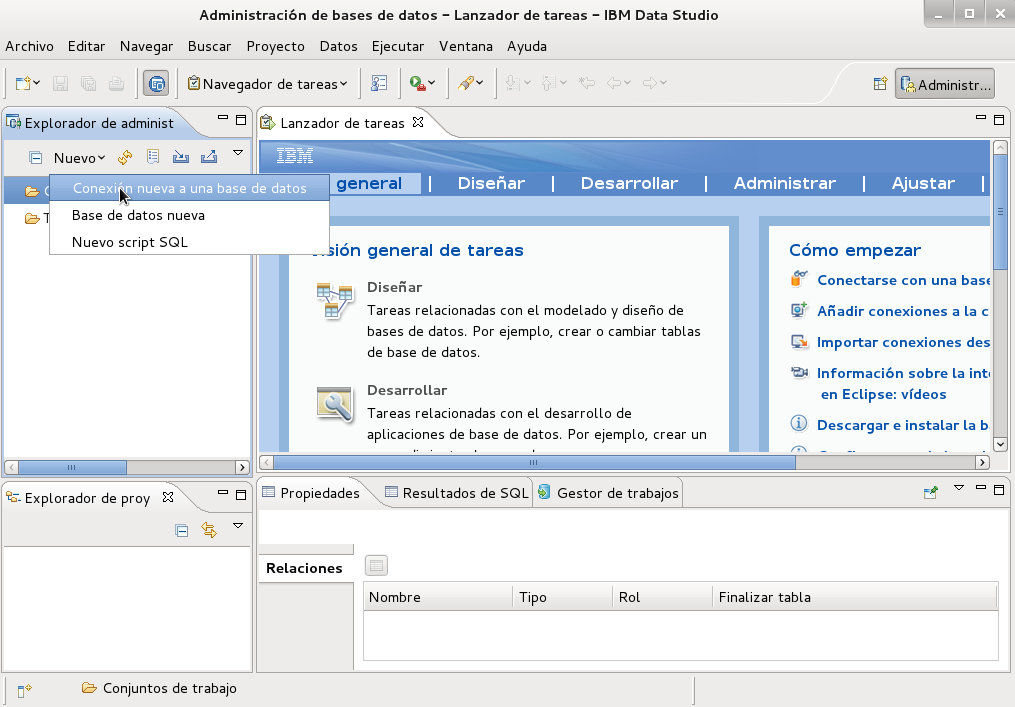Open the dropdown next to the flashlight icon

pos(480,83)
